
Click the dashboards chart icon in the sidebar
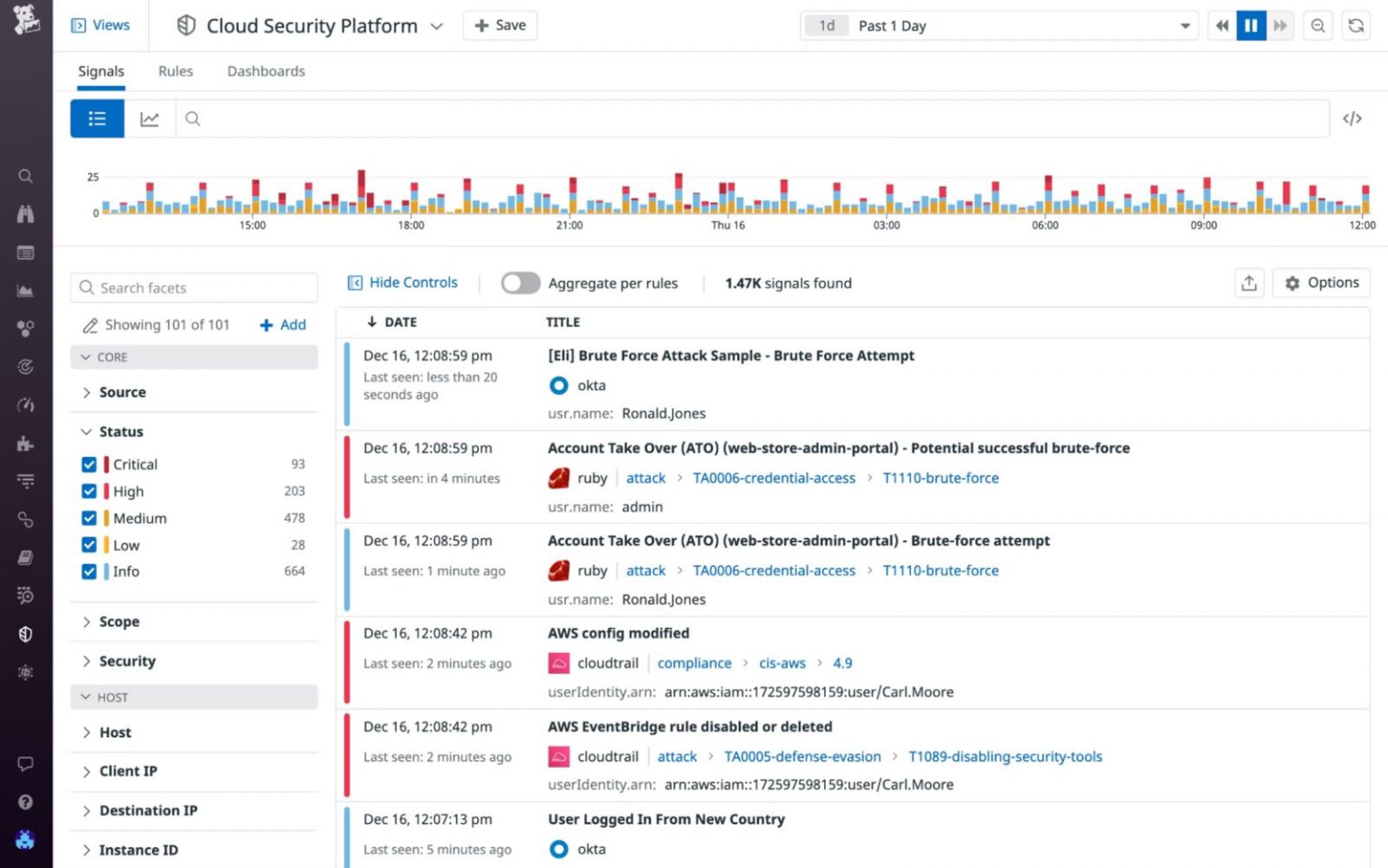[x=25, y=290]
